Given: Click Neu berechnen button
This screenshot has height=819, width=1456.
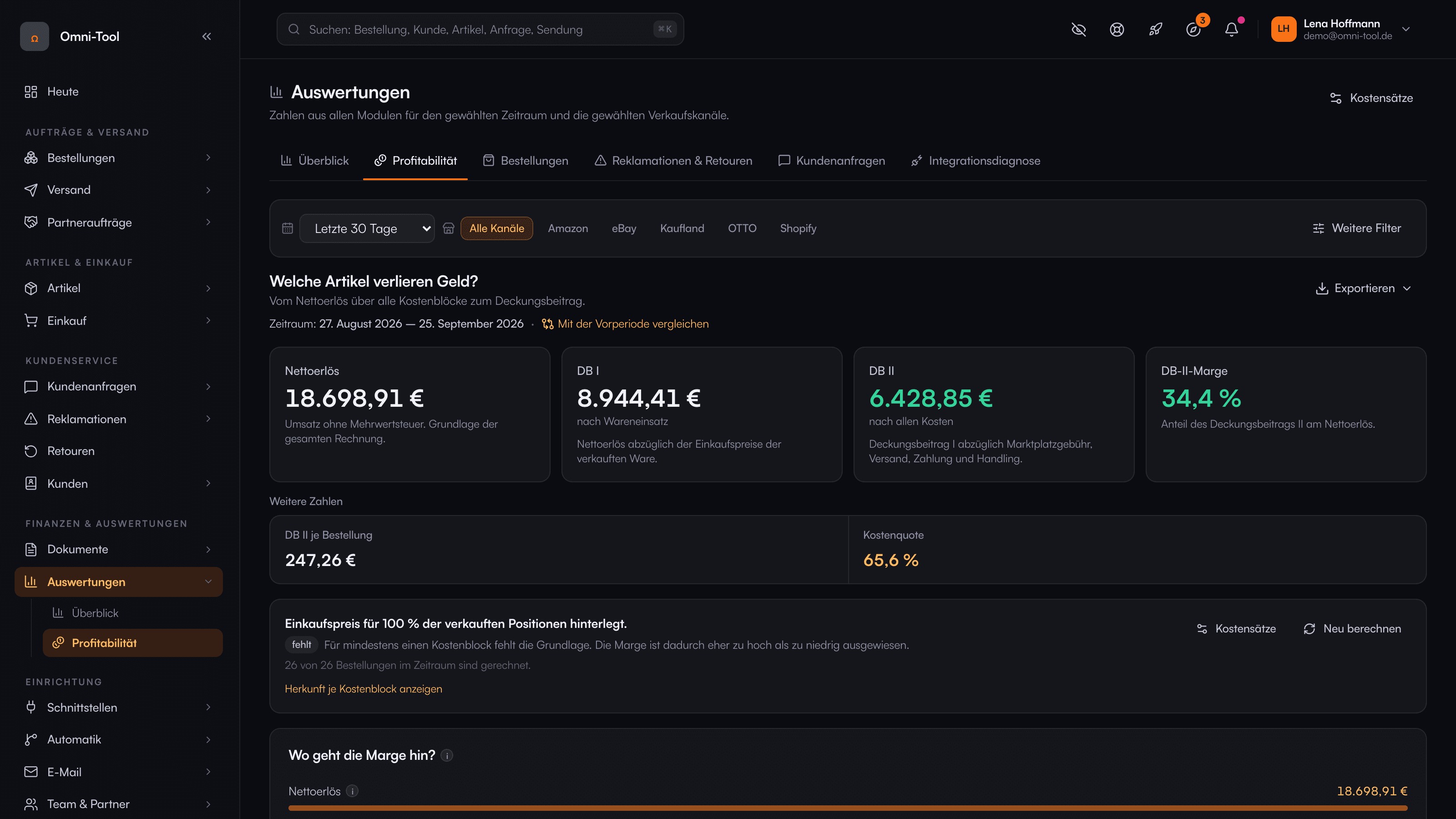Looking at the screenshot, I should pos(1352,628).
